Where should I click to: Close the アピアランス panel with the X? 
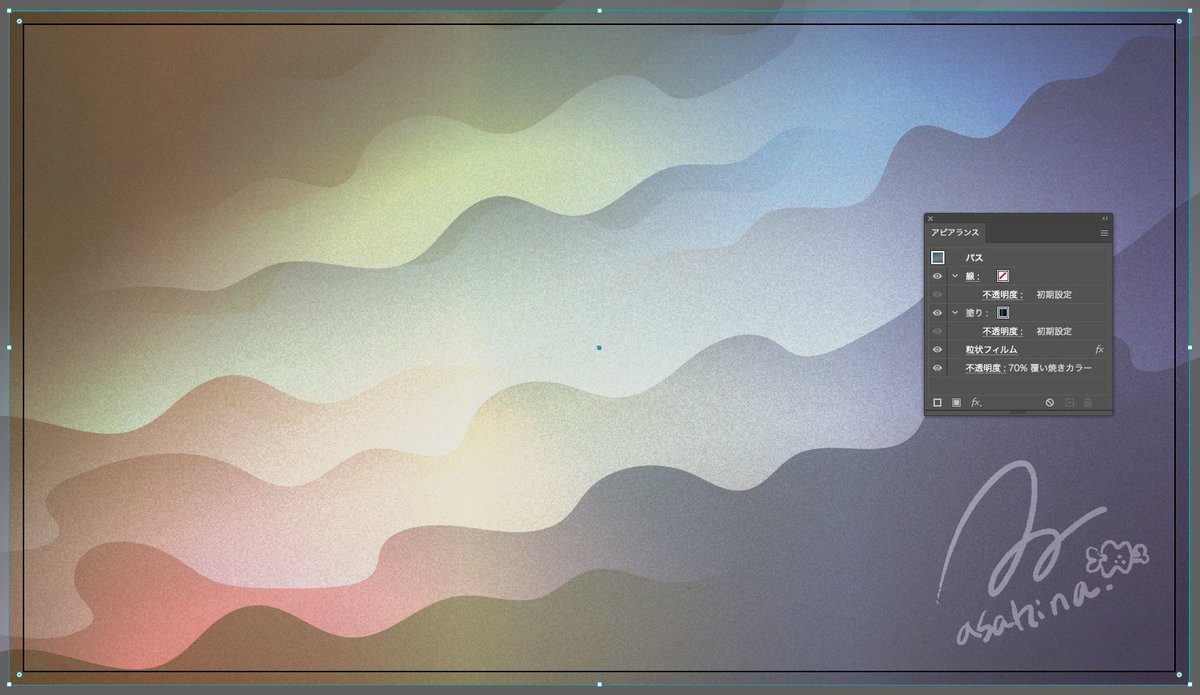pos(930,218)
